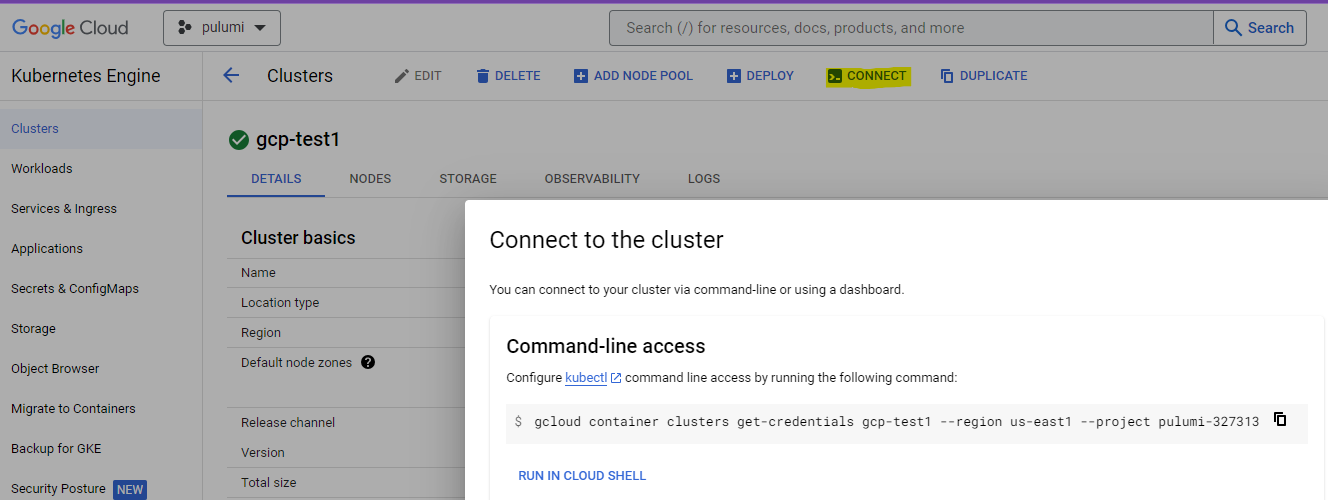The image size is (1328, 500).
Task: Copy the gcloud command to clipboard
Action: pyautogui.click(x=1280, y=420)
